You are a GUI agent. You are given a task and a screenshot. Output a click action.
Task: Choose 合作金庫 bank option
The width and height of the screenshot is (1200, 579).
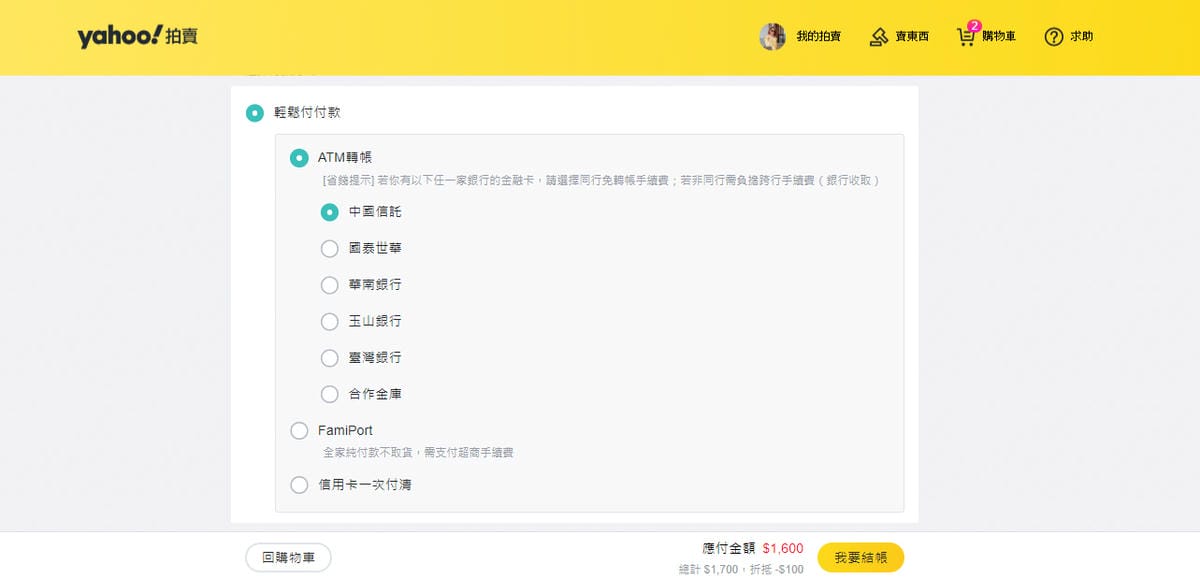point(329,394)
